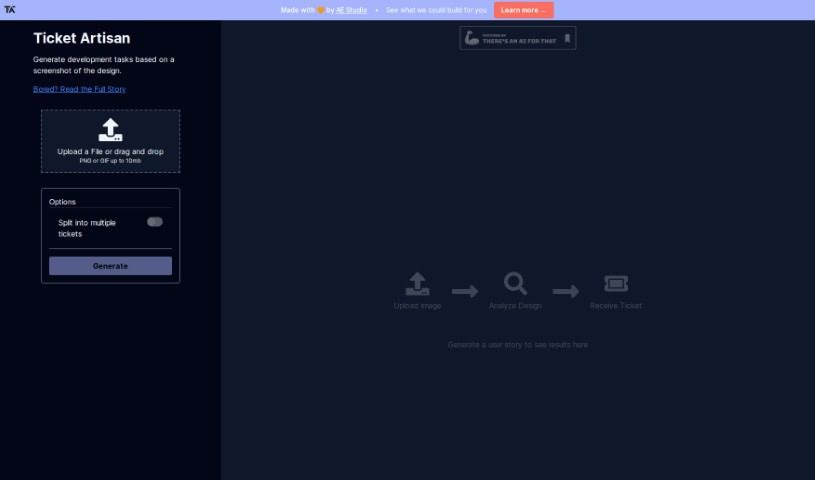
Task: Click the Learn more button in banner
Action: (x=523, y=10)
